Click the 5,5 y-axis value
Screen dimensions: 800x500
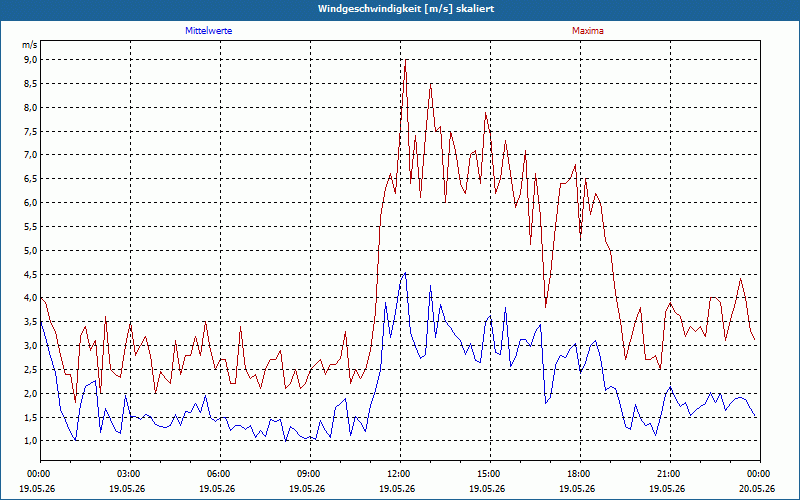click(x=31, y=227)
